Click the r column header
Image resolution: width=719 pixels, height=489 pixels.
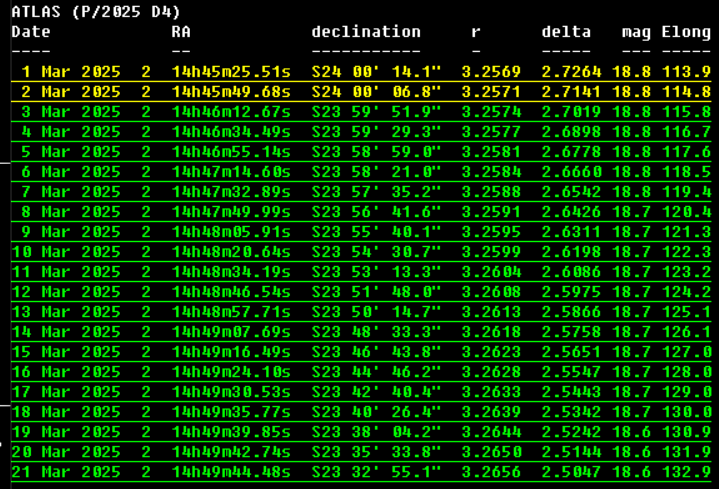[x=476, y=32]
